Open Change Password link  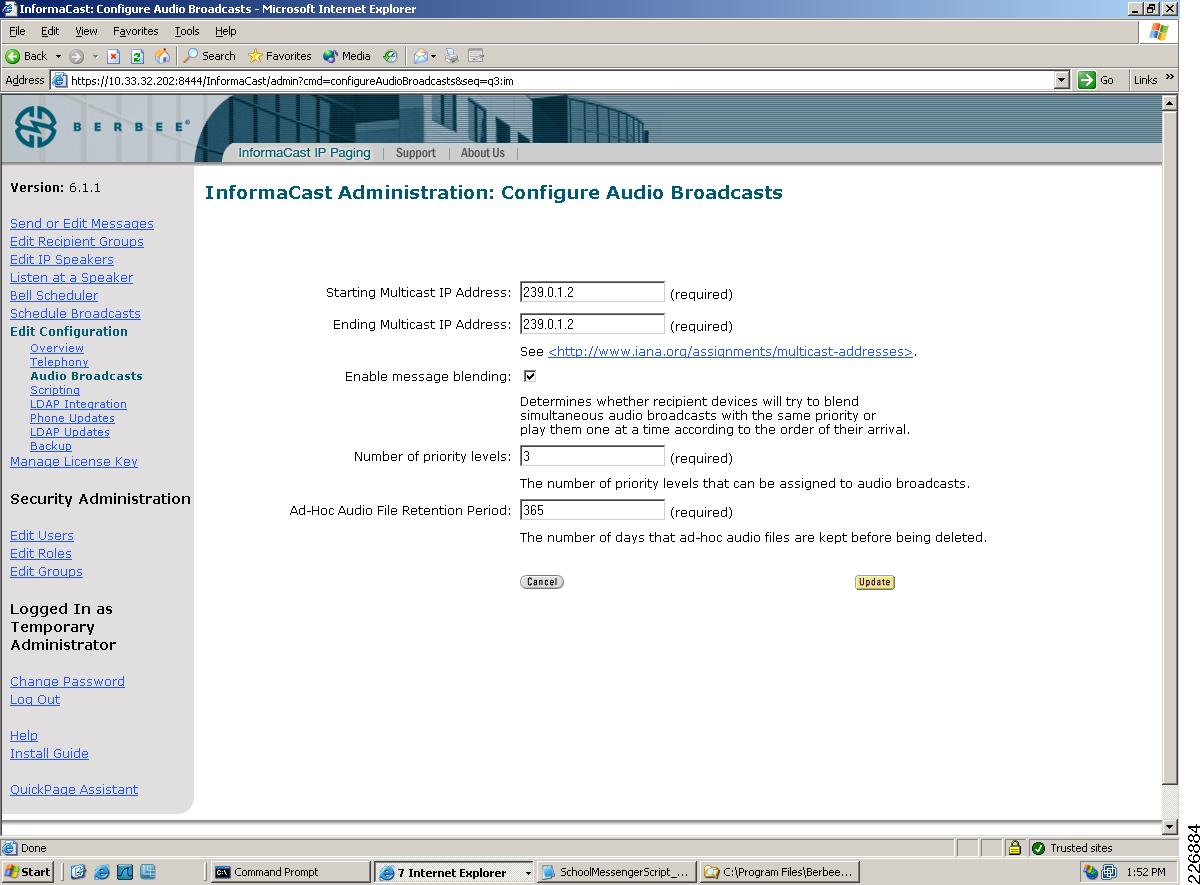pyautogui.click(x=67, y=682)
